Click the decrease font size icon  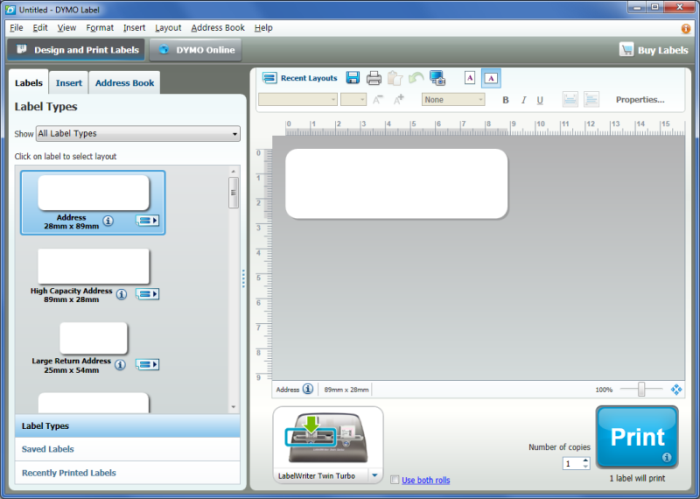(378, 100)
